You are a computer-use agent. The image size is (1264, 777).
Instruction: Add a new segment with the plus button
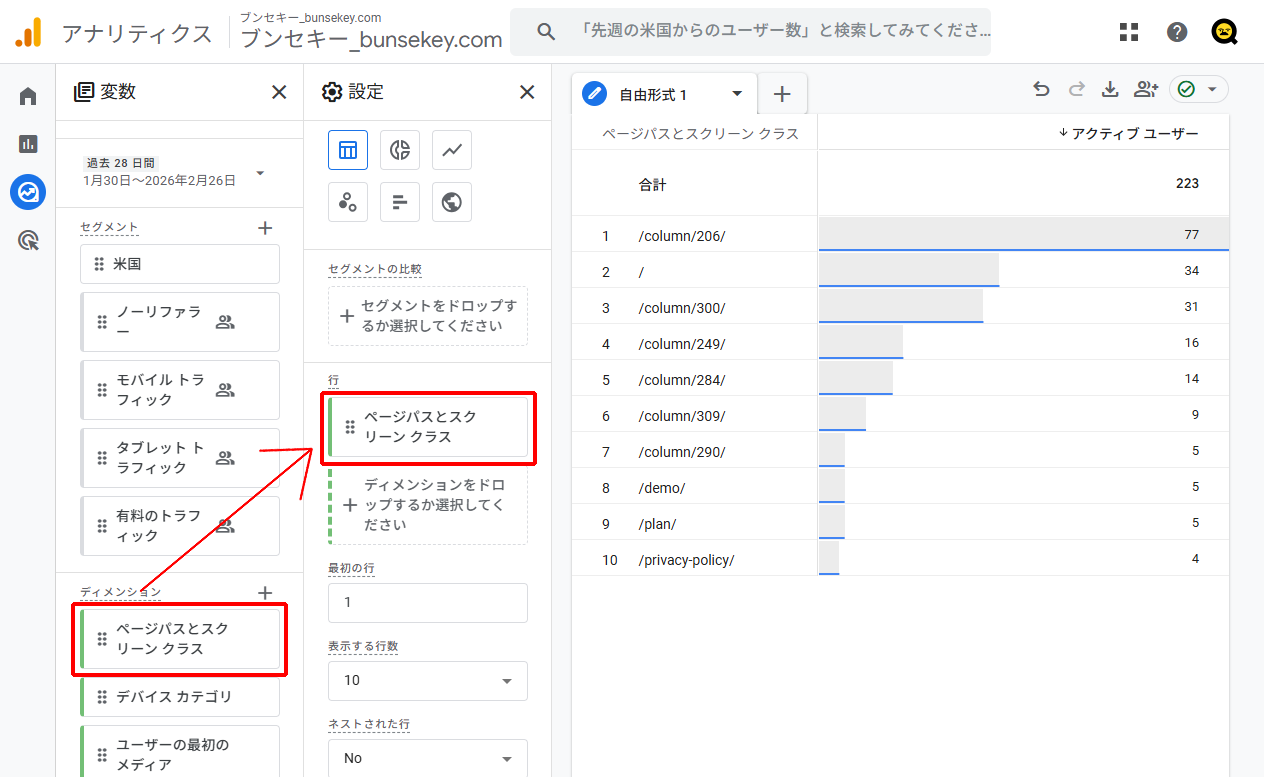[265, 227]
